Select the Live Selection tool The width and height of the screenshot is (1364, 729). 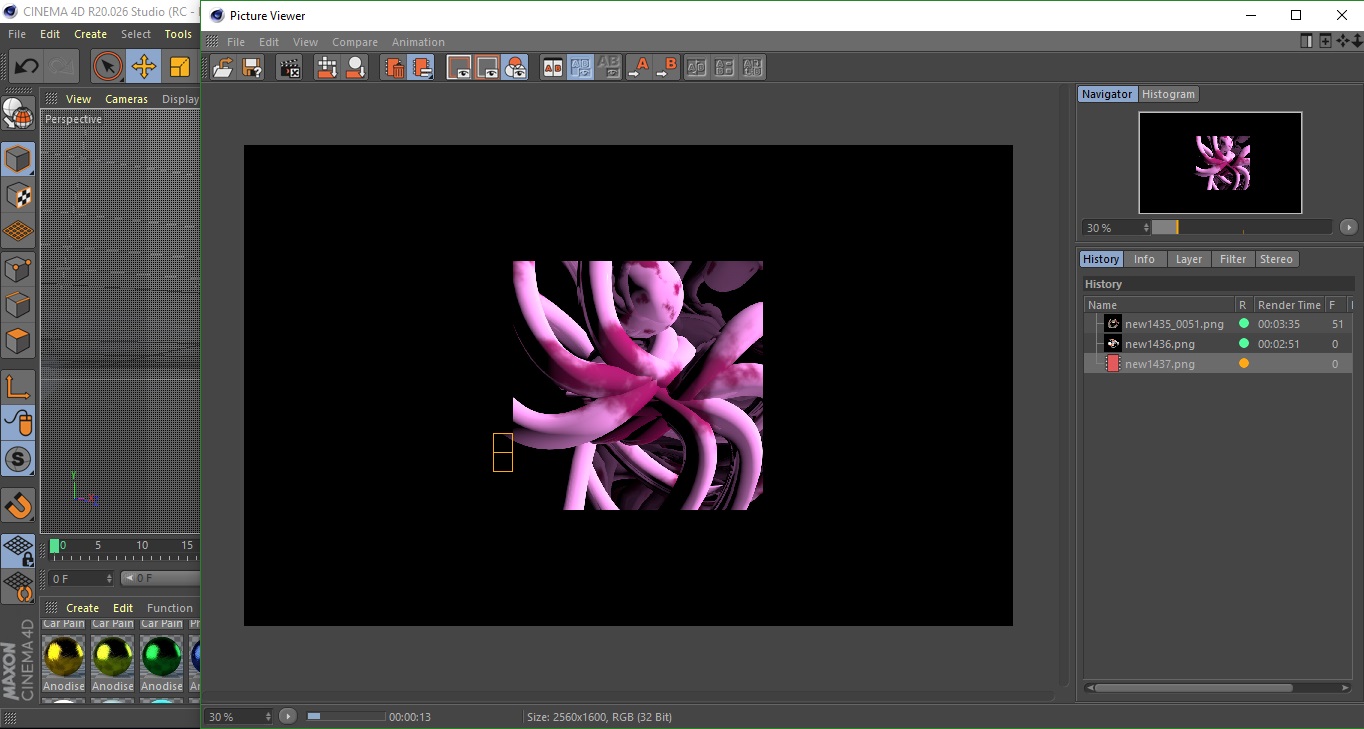click(107, 67)
